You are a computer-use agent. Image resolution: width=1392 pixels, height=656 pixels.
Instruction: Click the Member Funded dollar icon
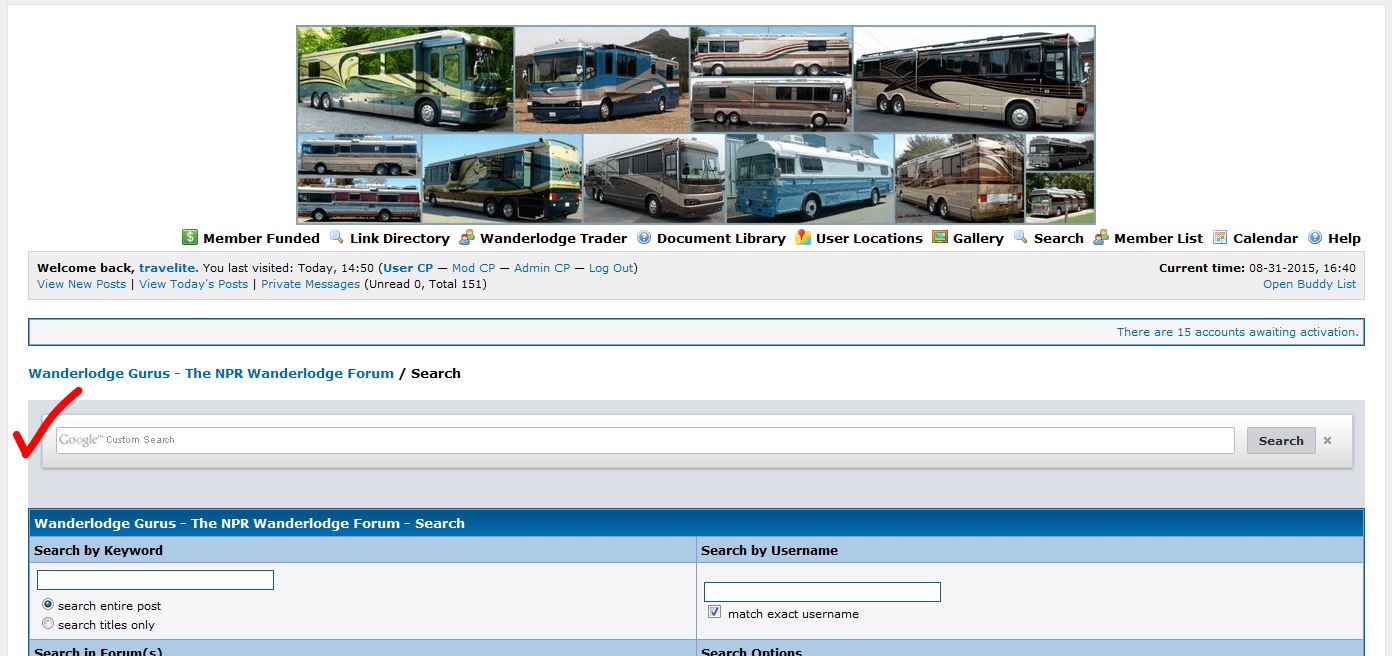coord(190,238)
